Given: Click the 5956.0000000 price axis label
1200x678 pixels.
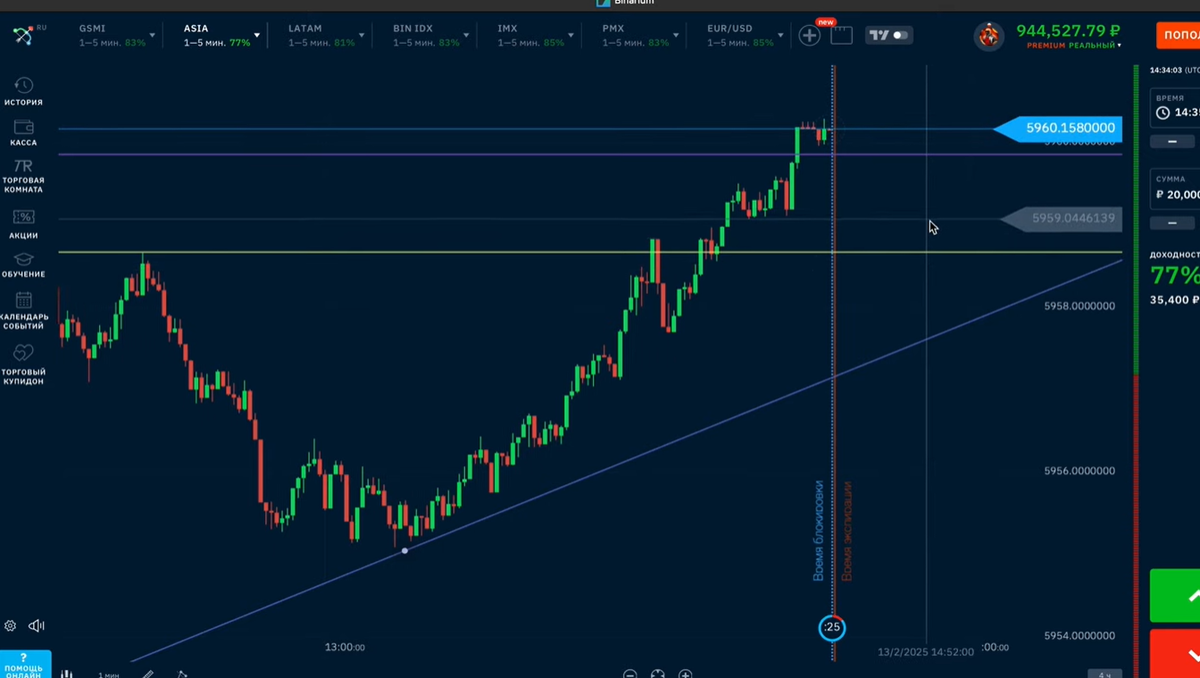Looking at the screenshot, I should [x=1079, y=470].
